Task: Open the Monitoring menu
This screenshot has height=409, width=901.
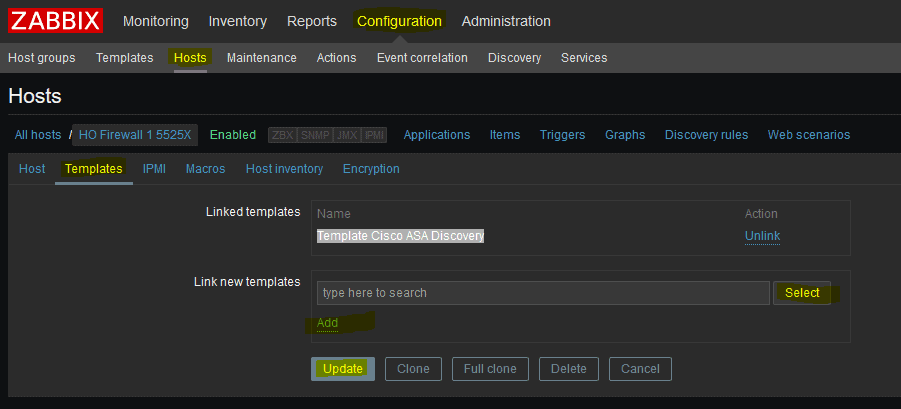Action: (x=156, y=21)
